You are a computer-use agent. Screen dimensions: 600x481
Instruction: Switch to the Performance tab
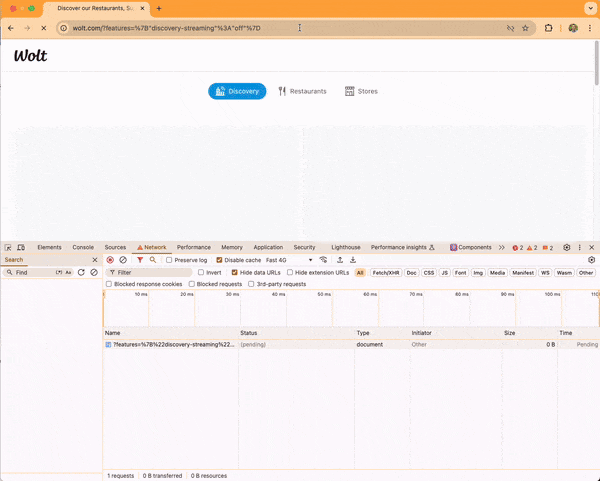pyautogui.click(x=194, y=247)
